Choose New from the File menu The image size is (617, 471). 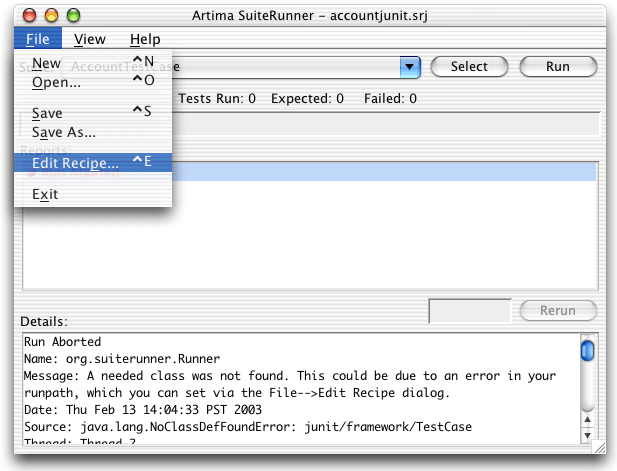93,63
